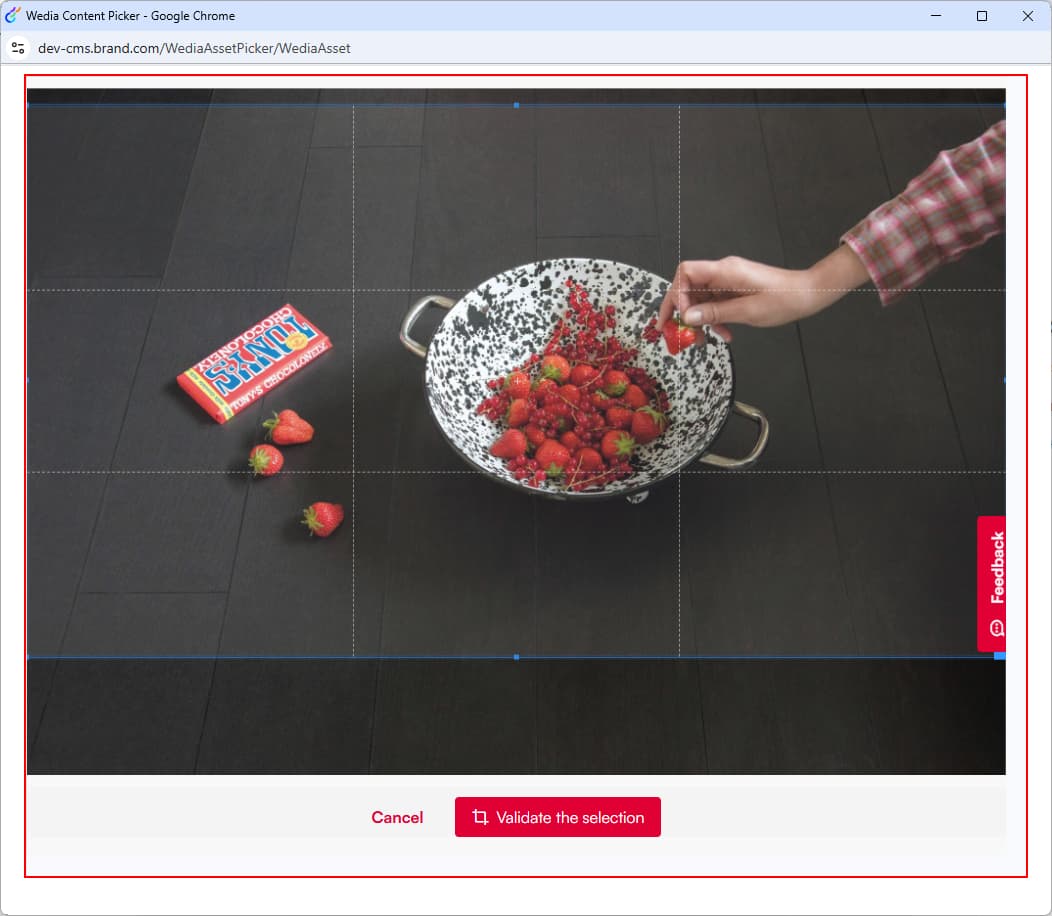Click the top-center crop handle
Screen dimensions: 1052x916
click(x=516, y=105)
